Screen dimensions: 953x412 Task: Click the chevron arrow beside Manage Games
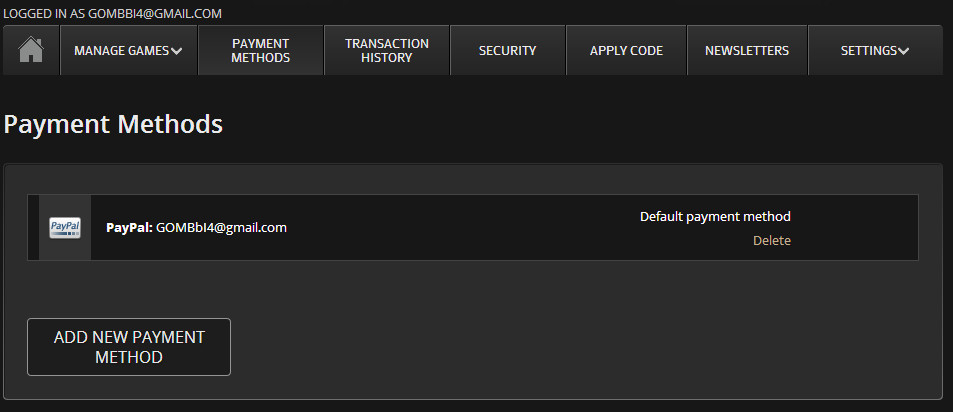pos(177,51)
